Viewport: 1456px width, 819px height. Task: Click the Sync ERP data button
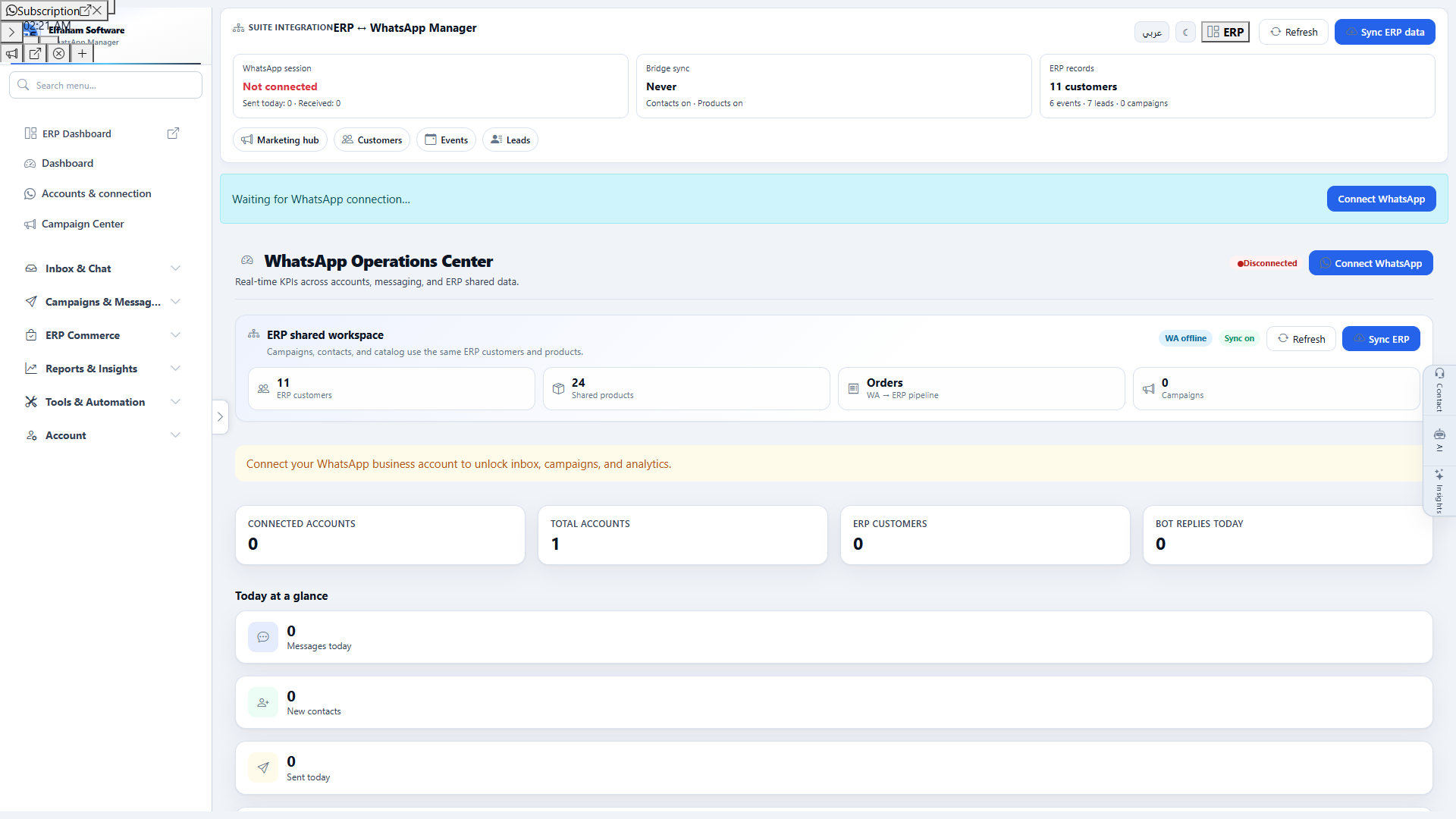[x=1384, y=32]
